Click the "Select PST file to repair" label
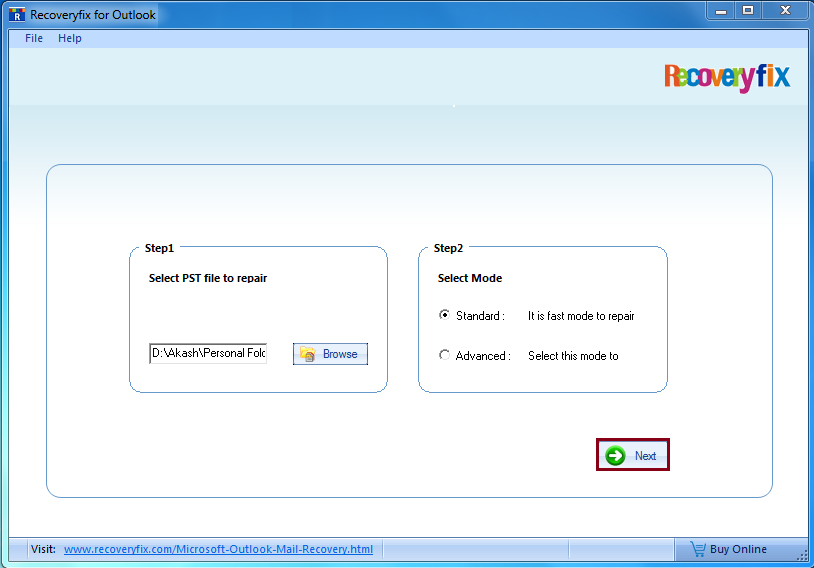This screenshot has width=814, height=568. [x=208, y=278]
